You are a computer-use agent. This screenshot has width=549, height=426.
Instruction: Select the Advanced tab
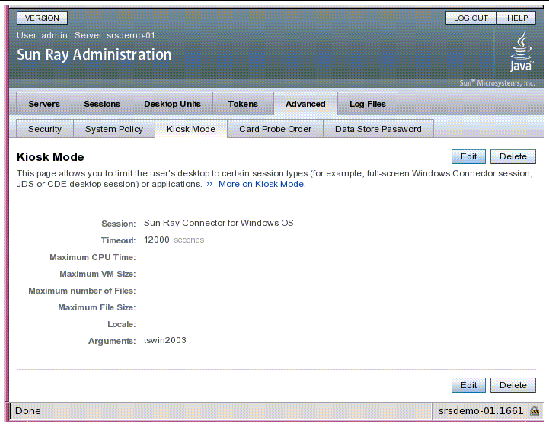[305, 104]
